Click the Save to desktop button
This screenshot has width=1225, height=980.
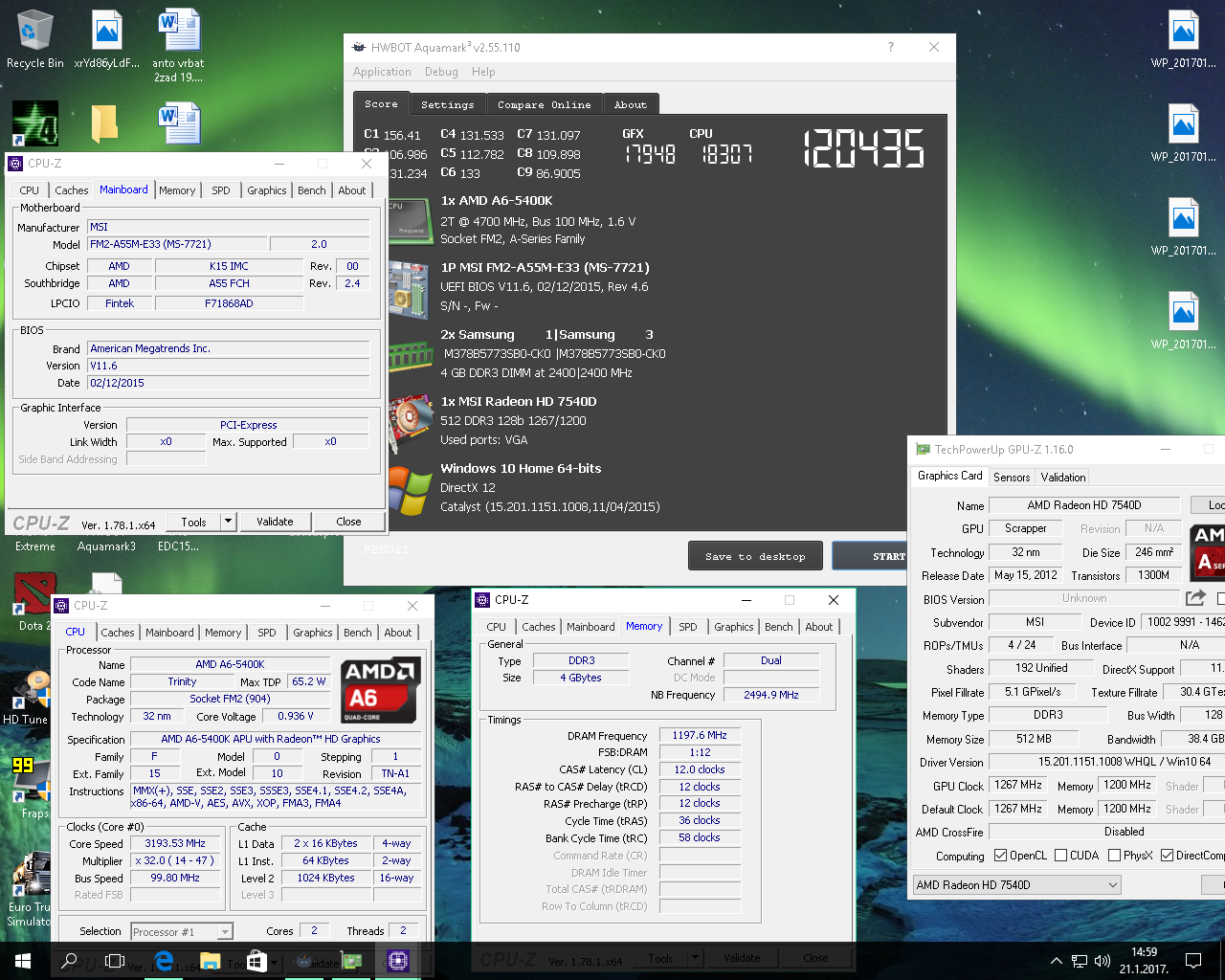[x=756, y=556]
